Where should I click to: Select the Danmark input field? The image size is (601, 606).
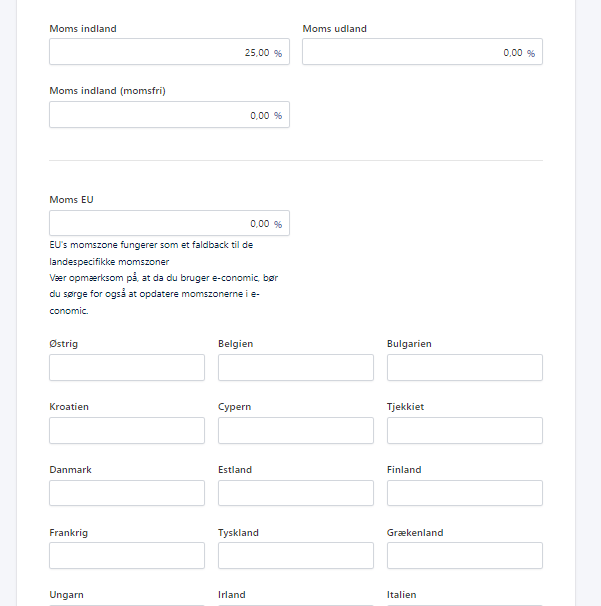(127, 493)
